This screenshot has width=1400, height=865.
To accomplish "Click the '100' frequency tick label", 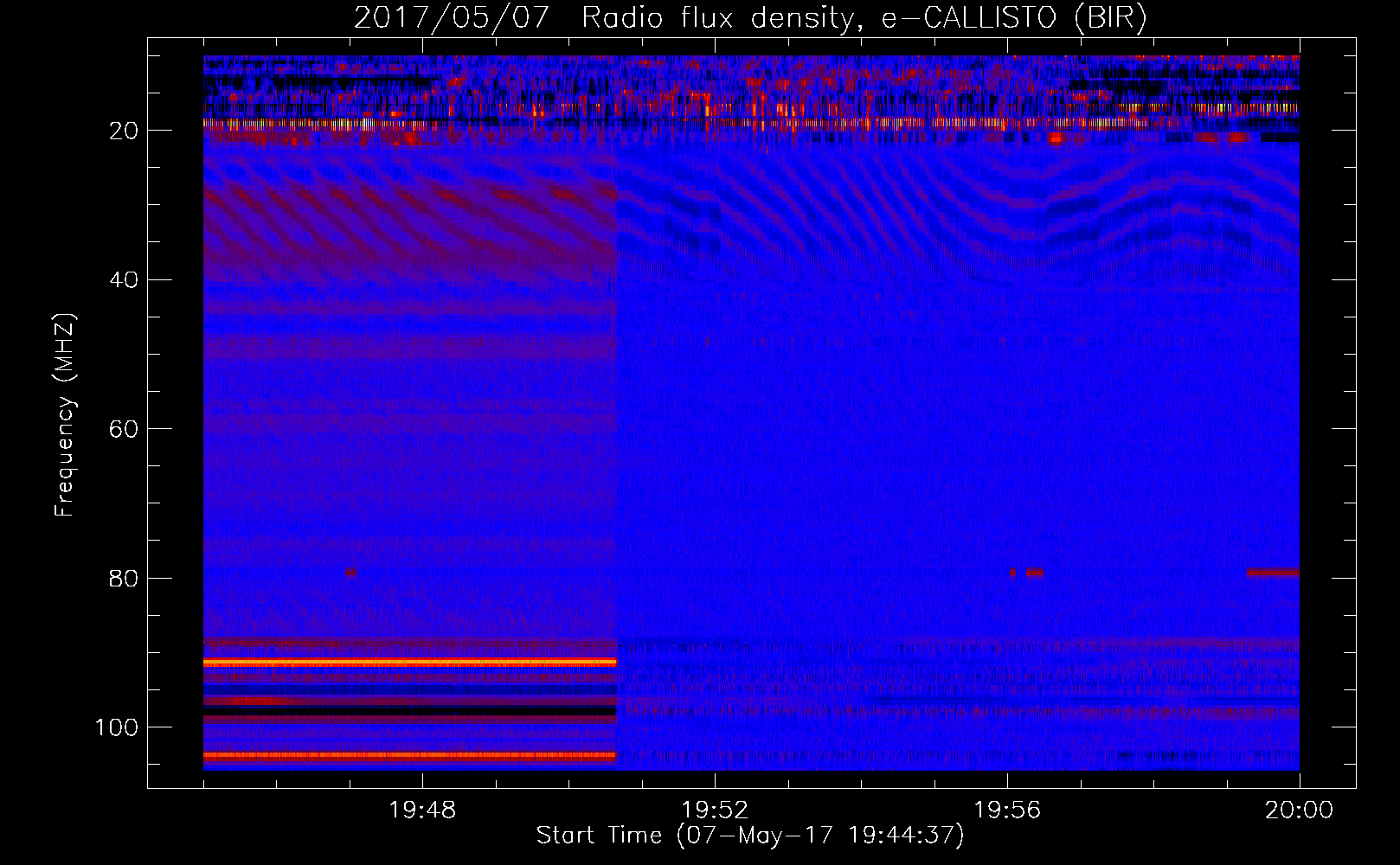I will coord(117,727).
